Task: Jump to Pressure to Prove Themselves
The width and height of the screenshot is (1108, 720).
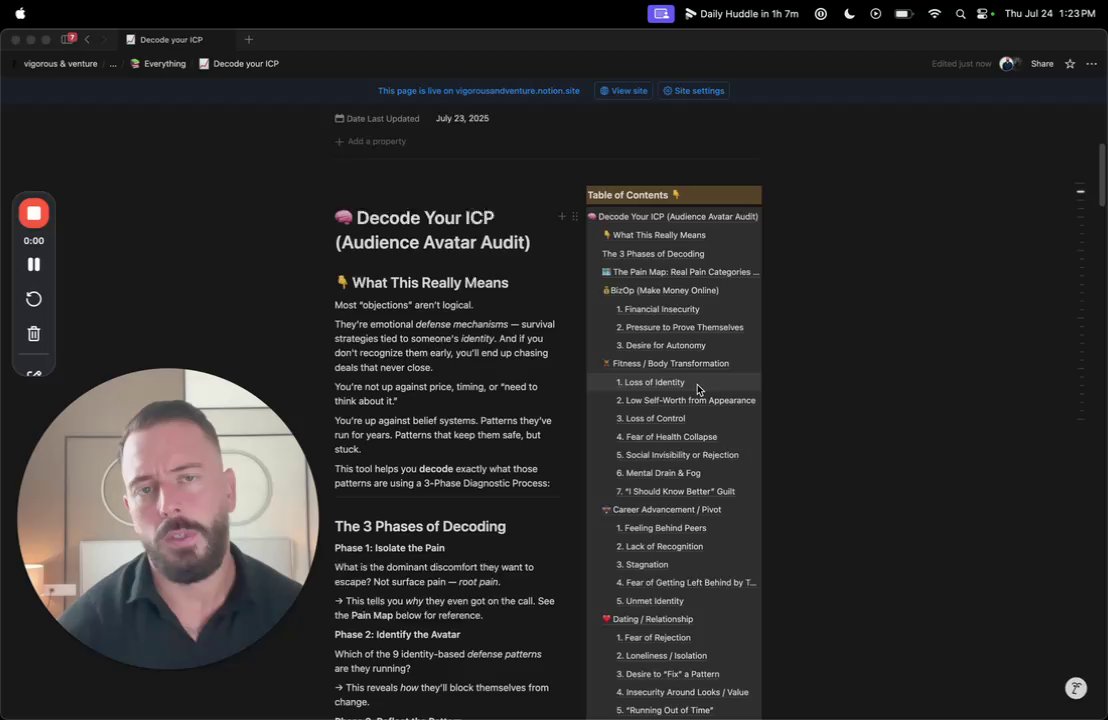Action: [x=679, y=327]
